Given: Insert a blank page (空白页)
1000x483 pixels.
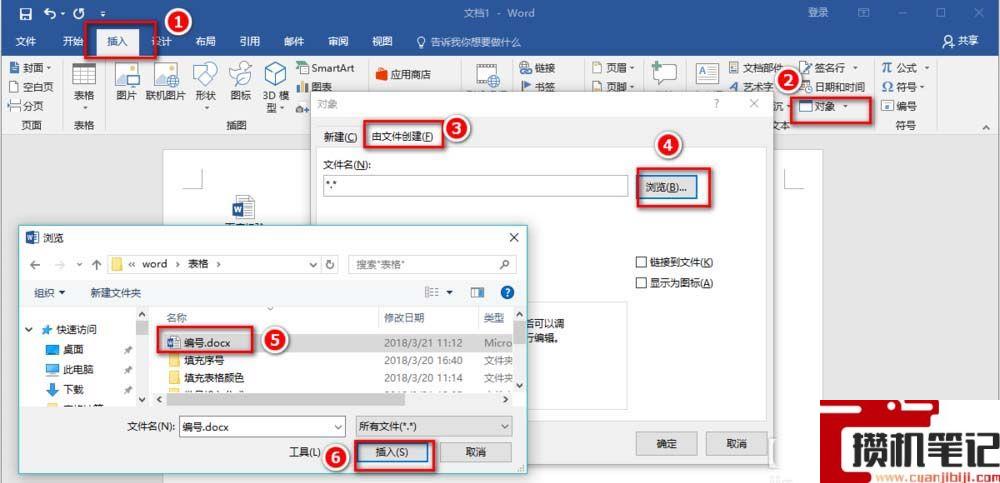Looking at the screenshot, I should [31, 87].
